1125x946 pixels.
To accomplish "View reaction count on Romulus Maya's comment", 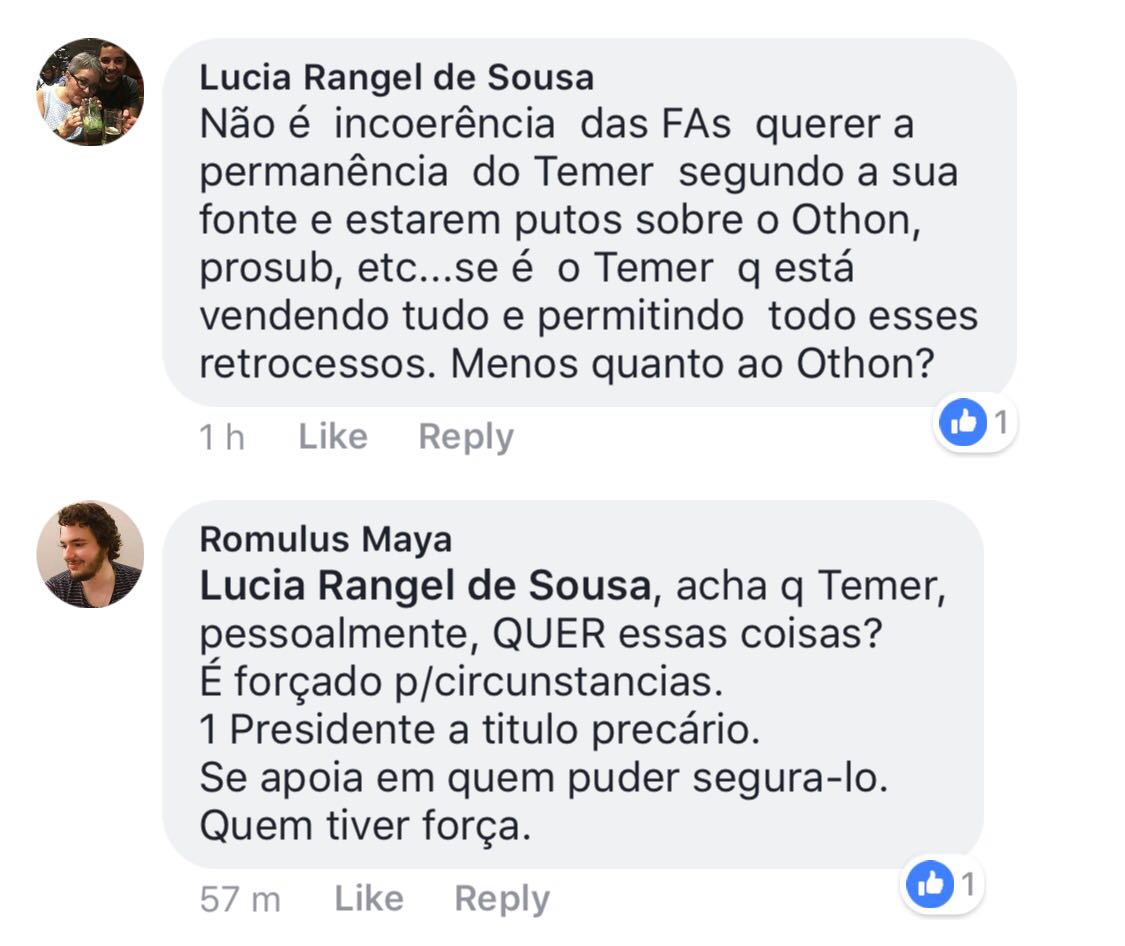I will 968,884.
